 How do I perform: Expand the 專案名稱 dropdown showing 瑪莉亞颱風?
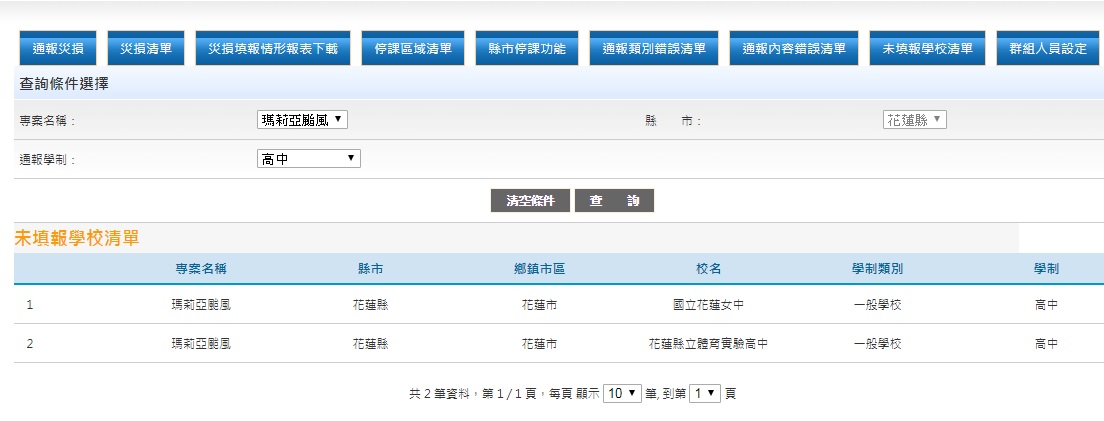tap(303, 120)
